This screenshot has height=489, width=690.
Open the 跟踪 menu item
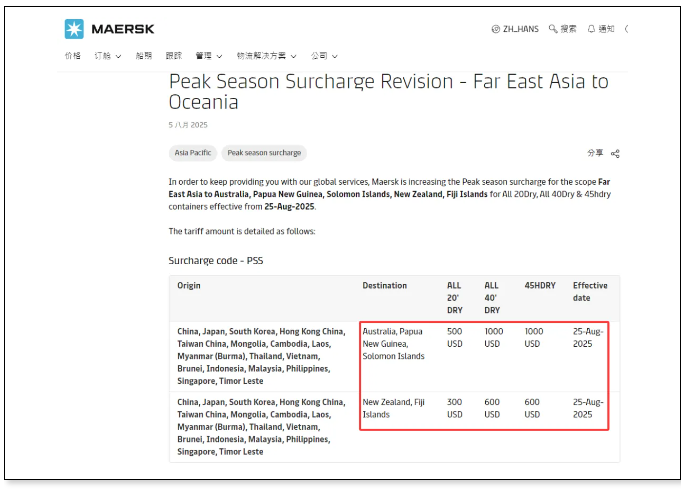point(173,55)
